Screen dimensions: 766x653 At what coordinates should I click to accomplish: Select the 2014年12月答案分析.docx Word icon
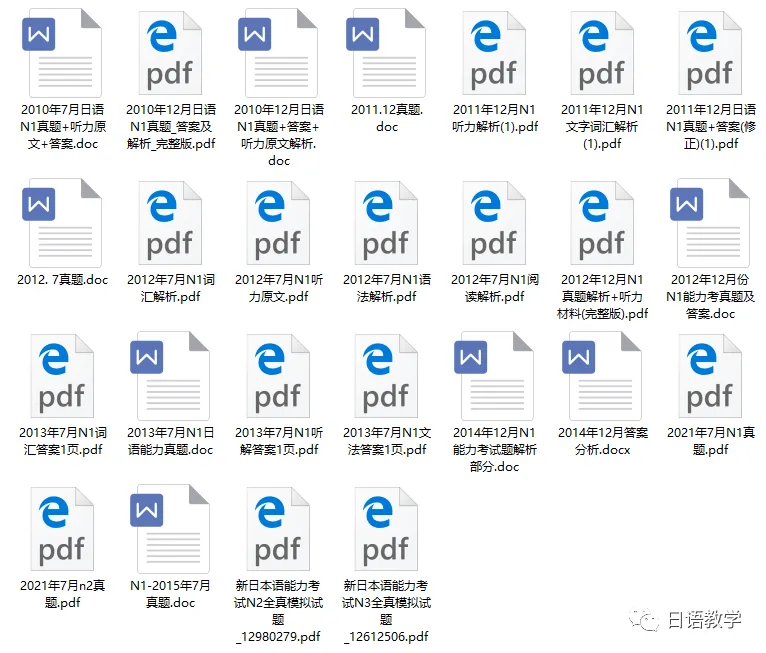tap(602, 376)
